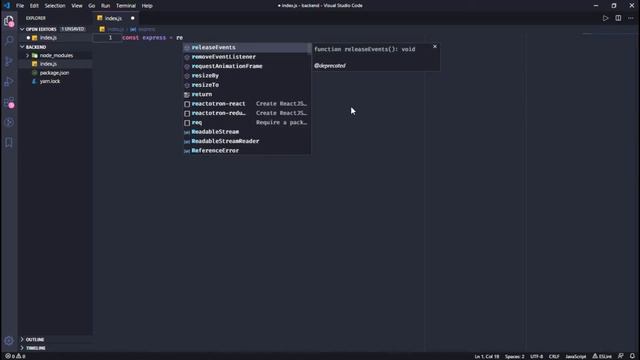This screenshot has width=640, height=360.
Task: Open the editor More Actions ellipsis
Action: [631, 18]
